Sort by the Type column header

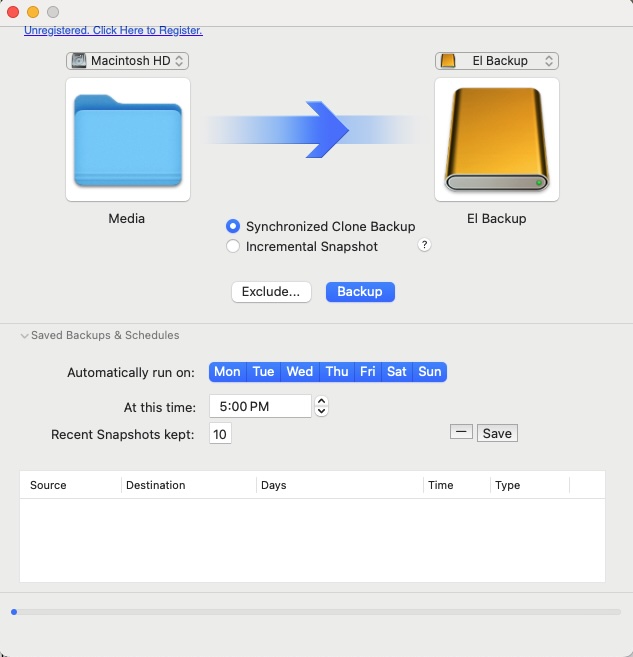[530, 485]
